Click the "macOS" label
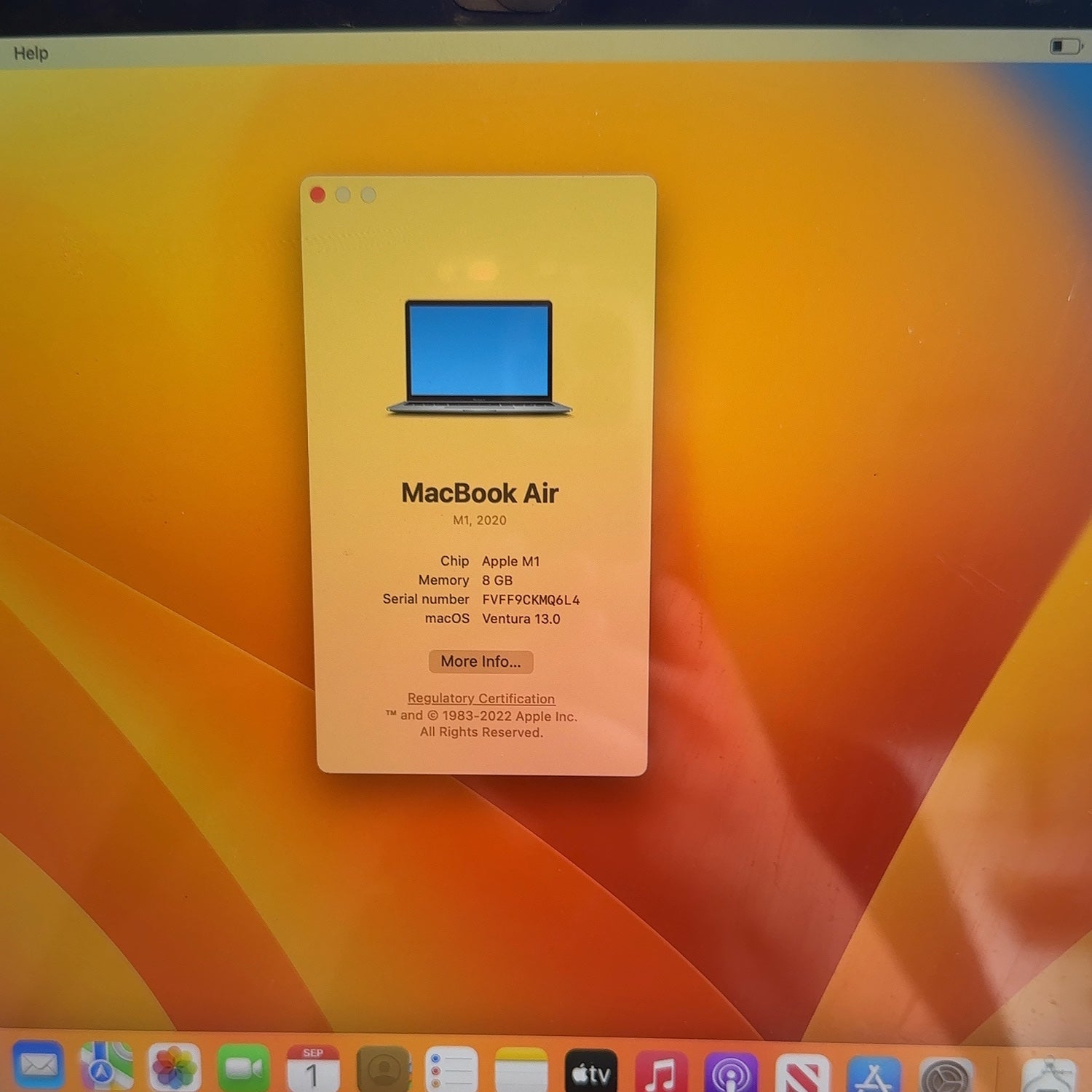This screenshot has height=1092, width=1092. coord(447,618)
